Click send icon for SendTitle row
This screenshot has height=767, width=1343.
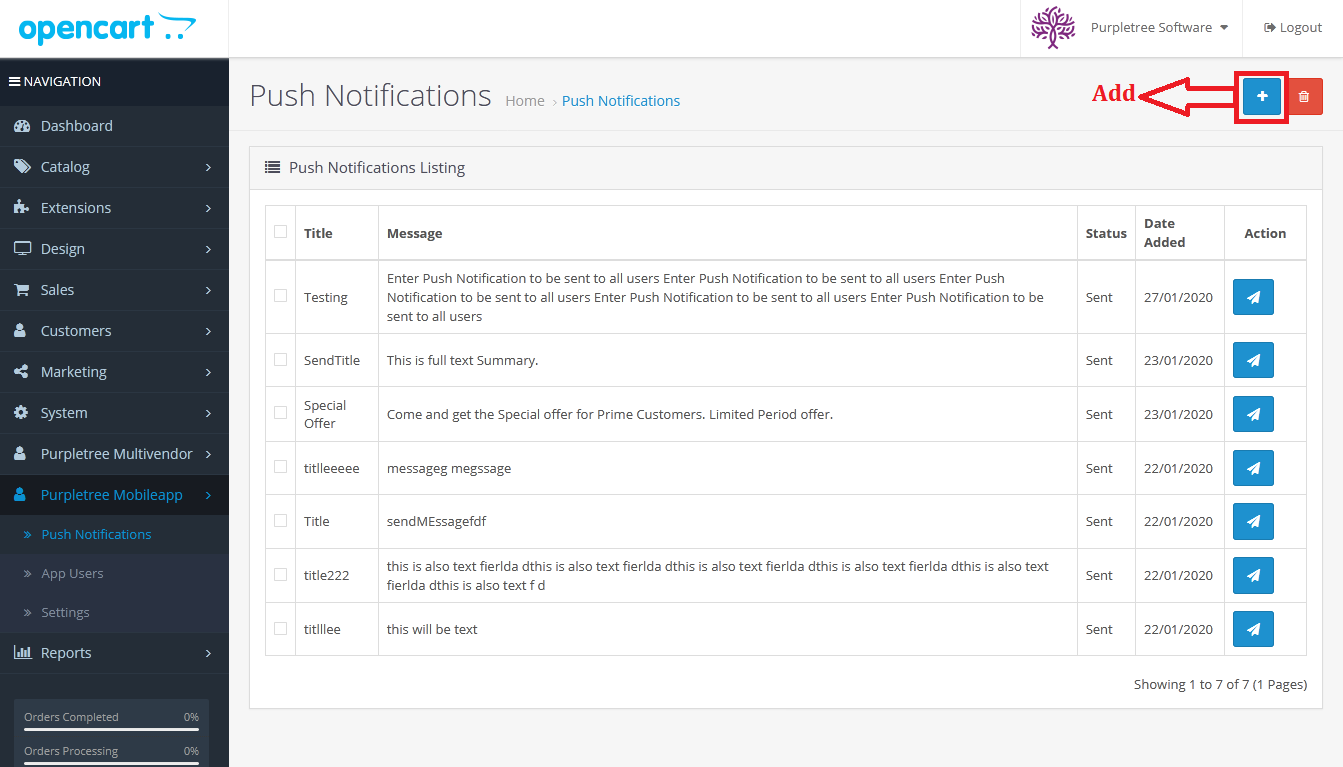1253,360
